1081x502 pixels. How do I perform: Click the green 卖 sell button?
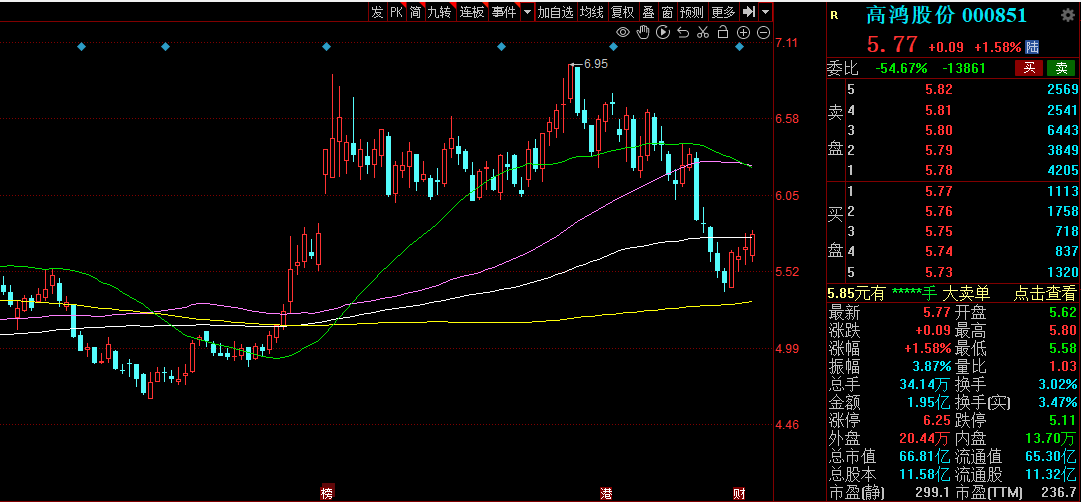tap(1061, 68)
